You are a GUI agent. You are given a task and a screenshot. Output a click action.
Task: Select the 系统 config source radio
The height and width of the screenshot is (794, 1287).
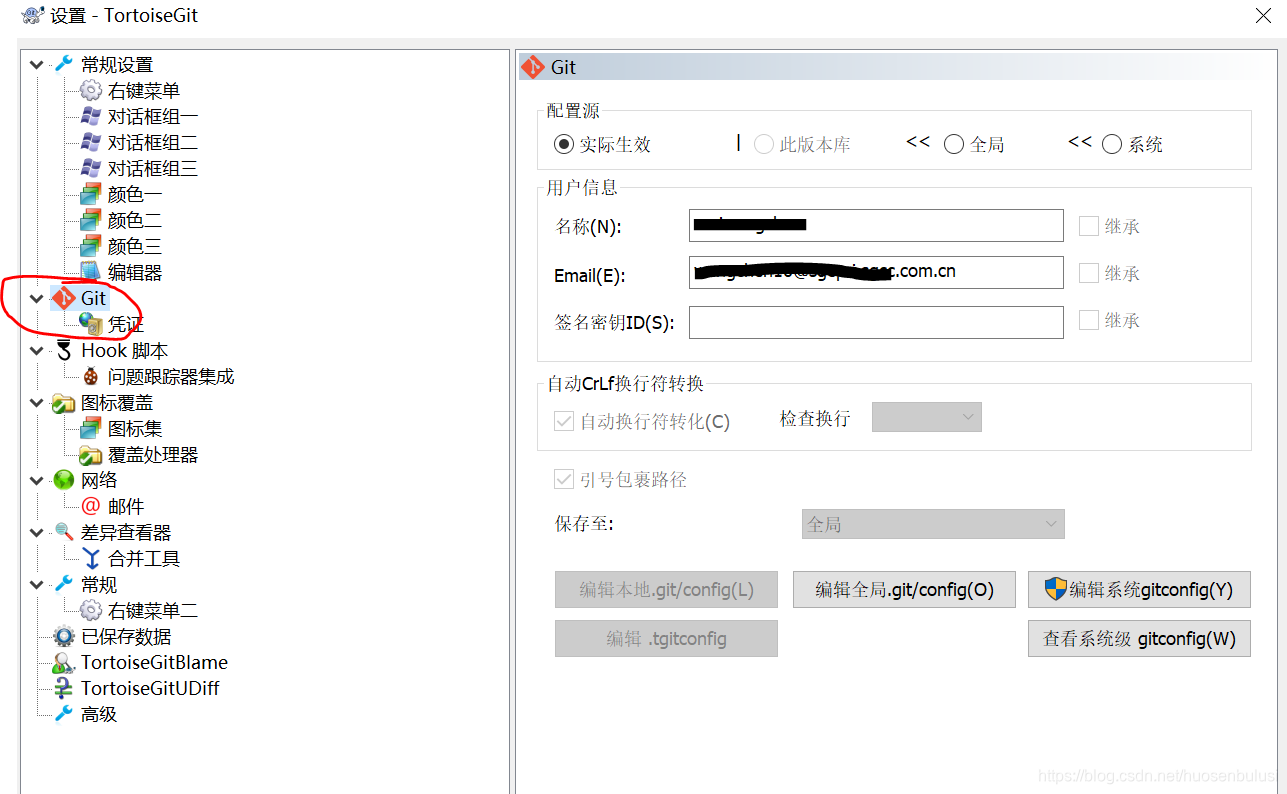1112,145
